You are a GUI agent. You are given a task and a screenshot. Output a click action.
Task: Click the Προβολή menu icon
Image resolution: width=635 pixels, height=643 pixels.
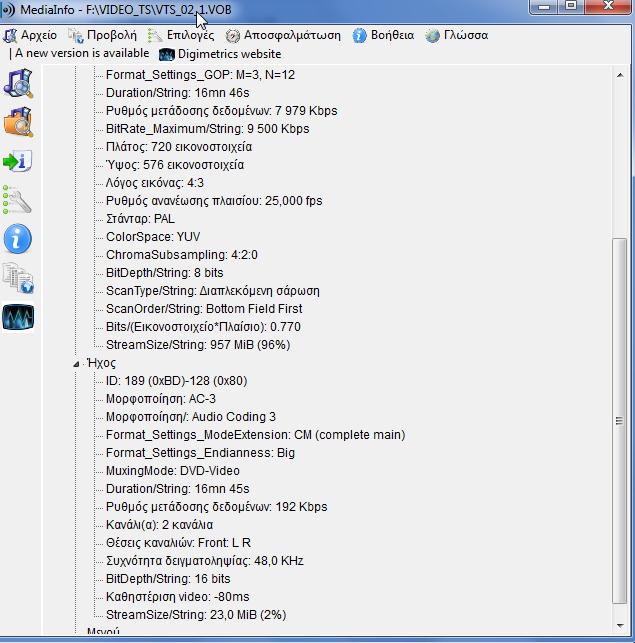(x=76, y=36)
